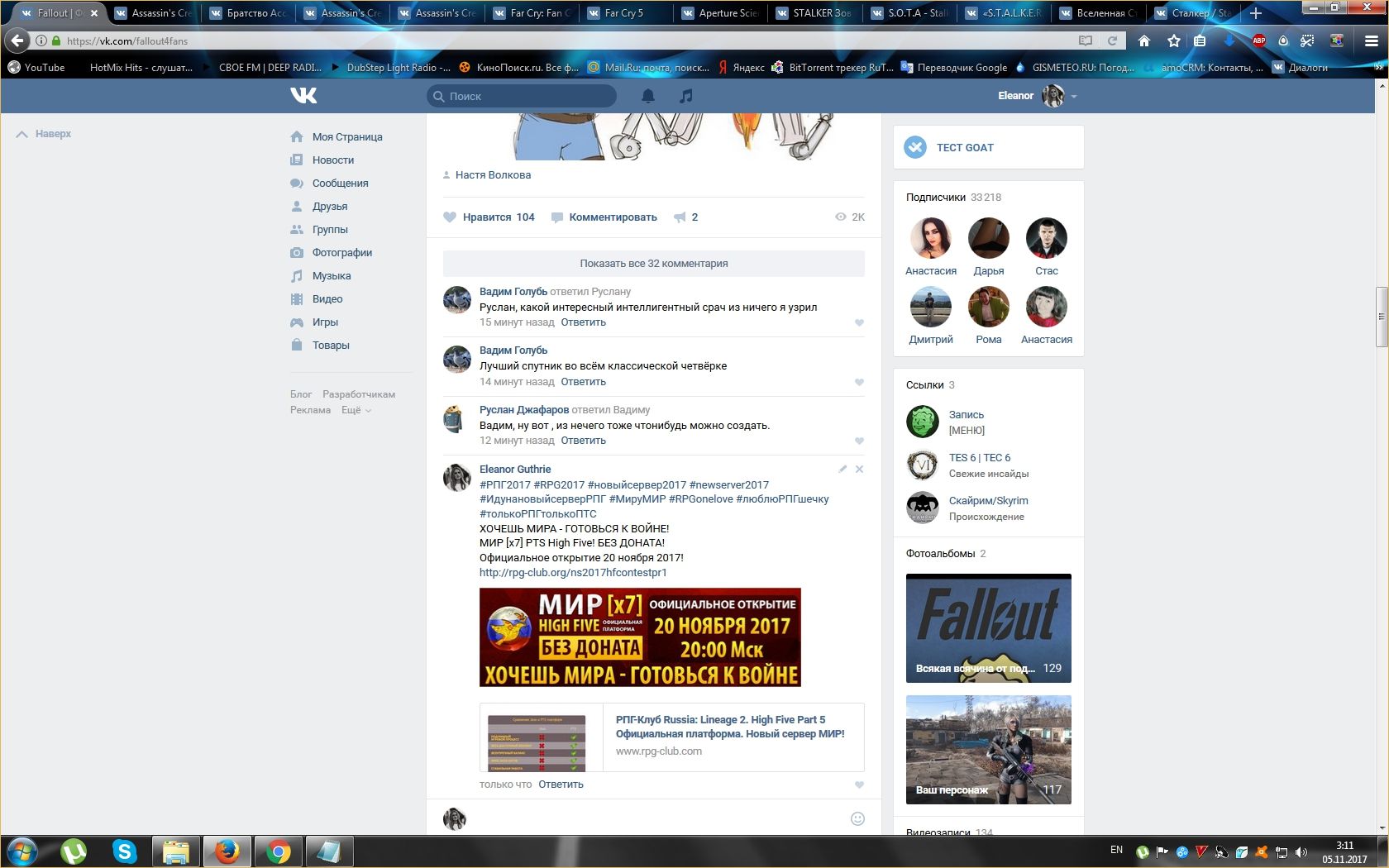This screenshot has height=868, width=1389.
Task: Switch to the Братство Асс tab
Action: 247,13
